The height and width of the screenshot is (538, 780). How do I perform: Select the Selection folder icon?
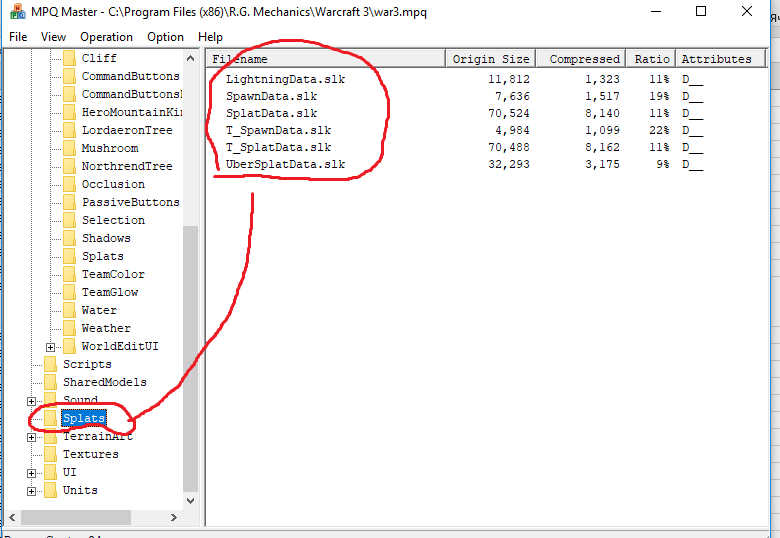70,220
